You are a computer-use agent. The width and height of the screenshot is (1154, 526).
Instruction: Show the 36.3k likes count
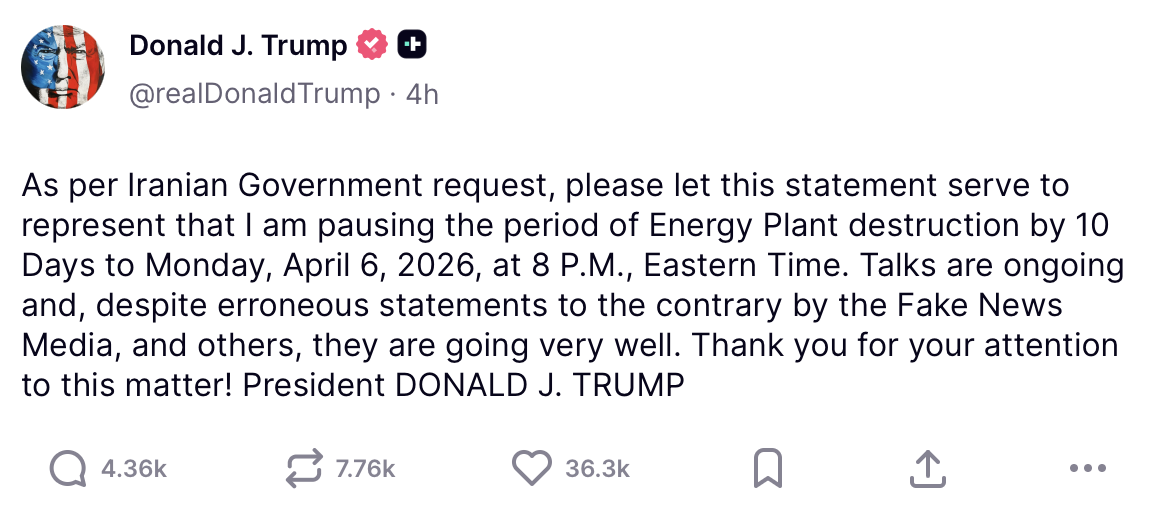click(597, 469)
